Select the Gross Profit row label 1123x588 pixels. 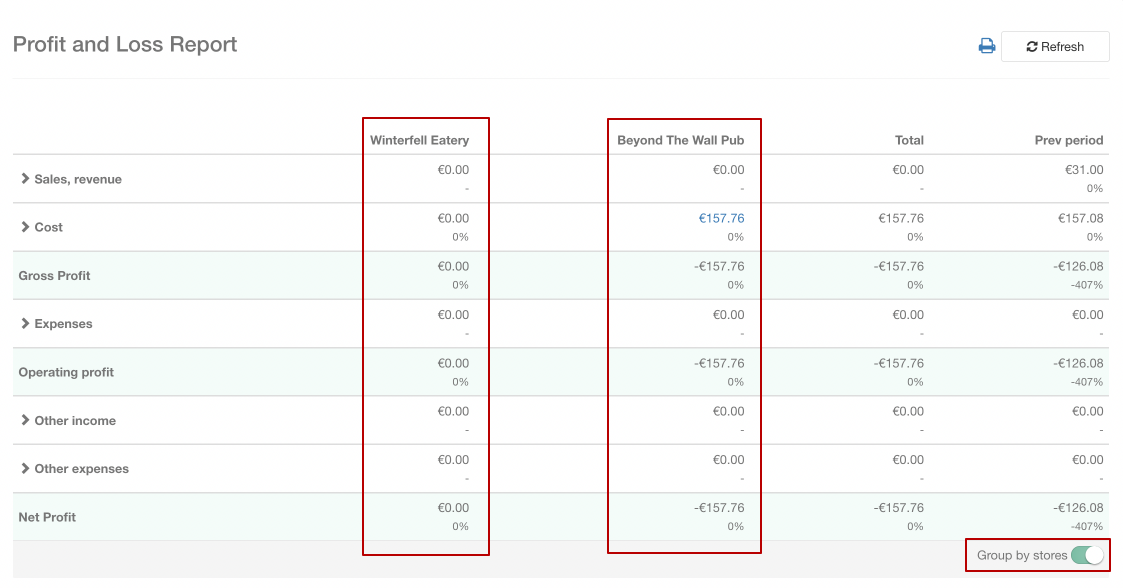[54, 276]
